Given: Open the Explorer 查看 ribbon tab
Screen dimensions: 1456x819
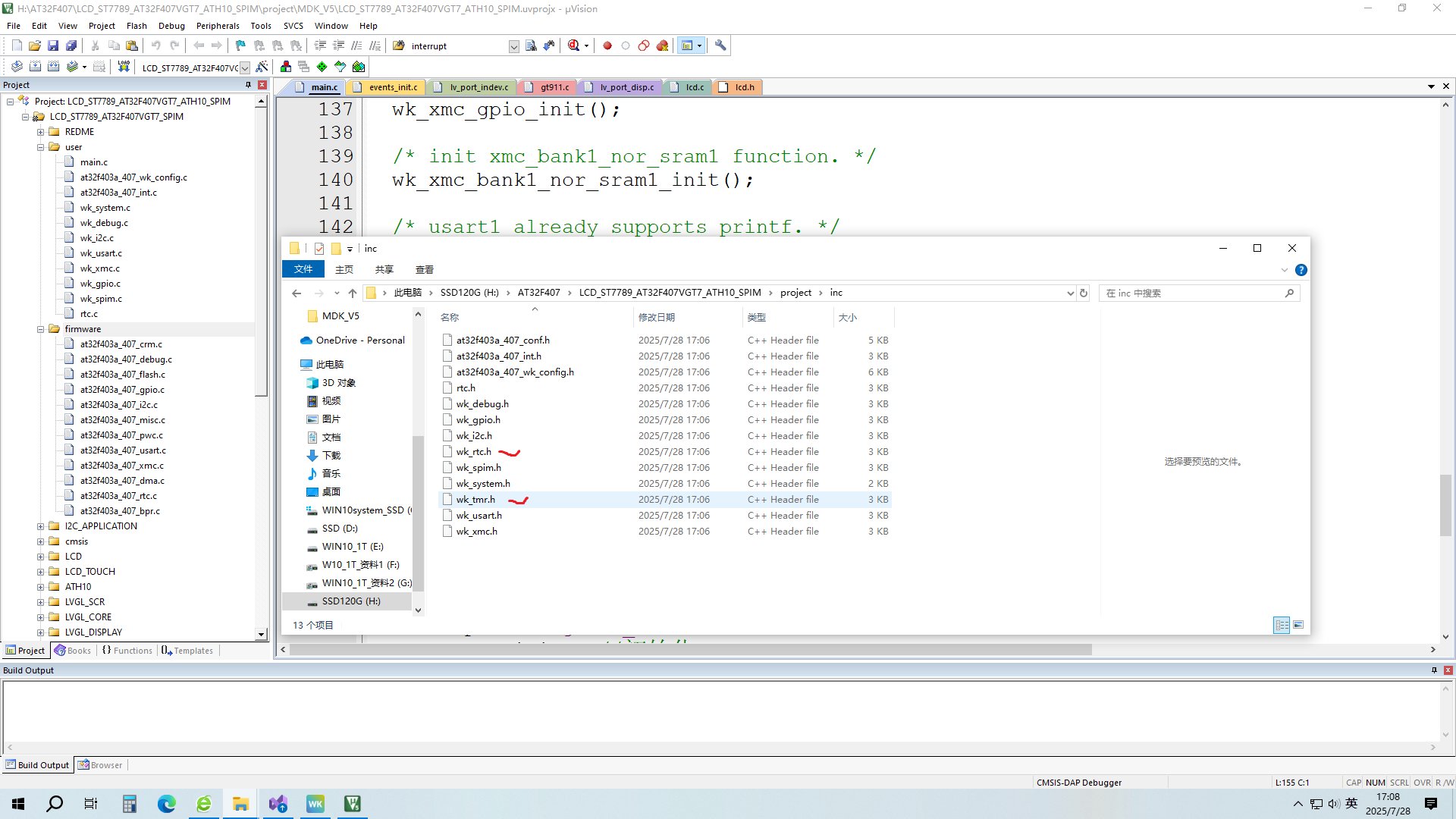Looking at the screenshot, I should (x=424, y=270).
